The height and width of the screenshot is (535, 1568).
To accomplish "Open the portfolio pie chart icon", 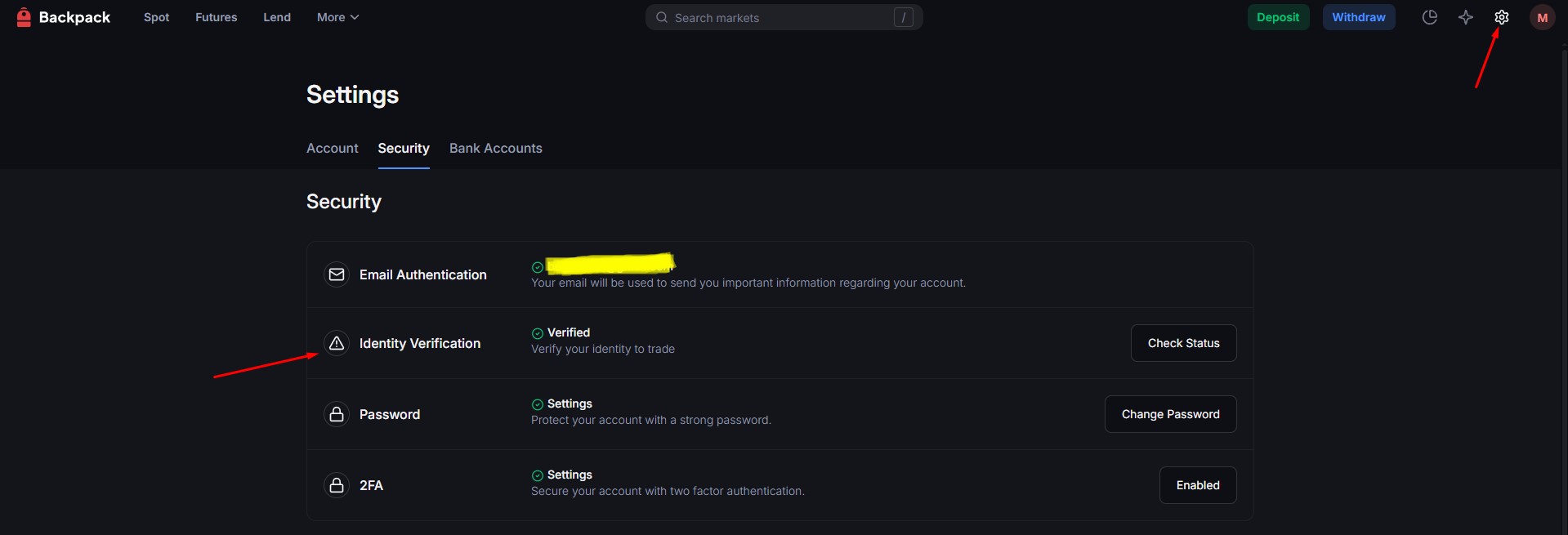I will click(x=1429, y=17).
